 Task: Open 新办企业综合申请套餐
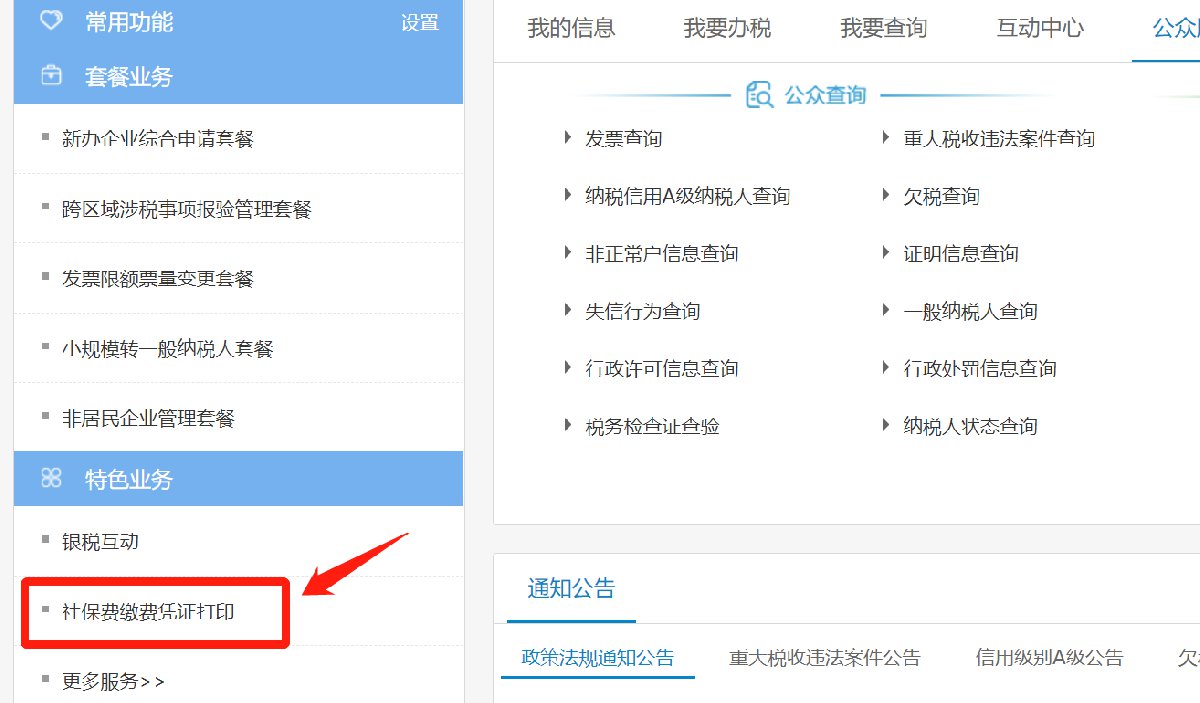[158, 139]
